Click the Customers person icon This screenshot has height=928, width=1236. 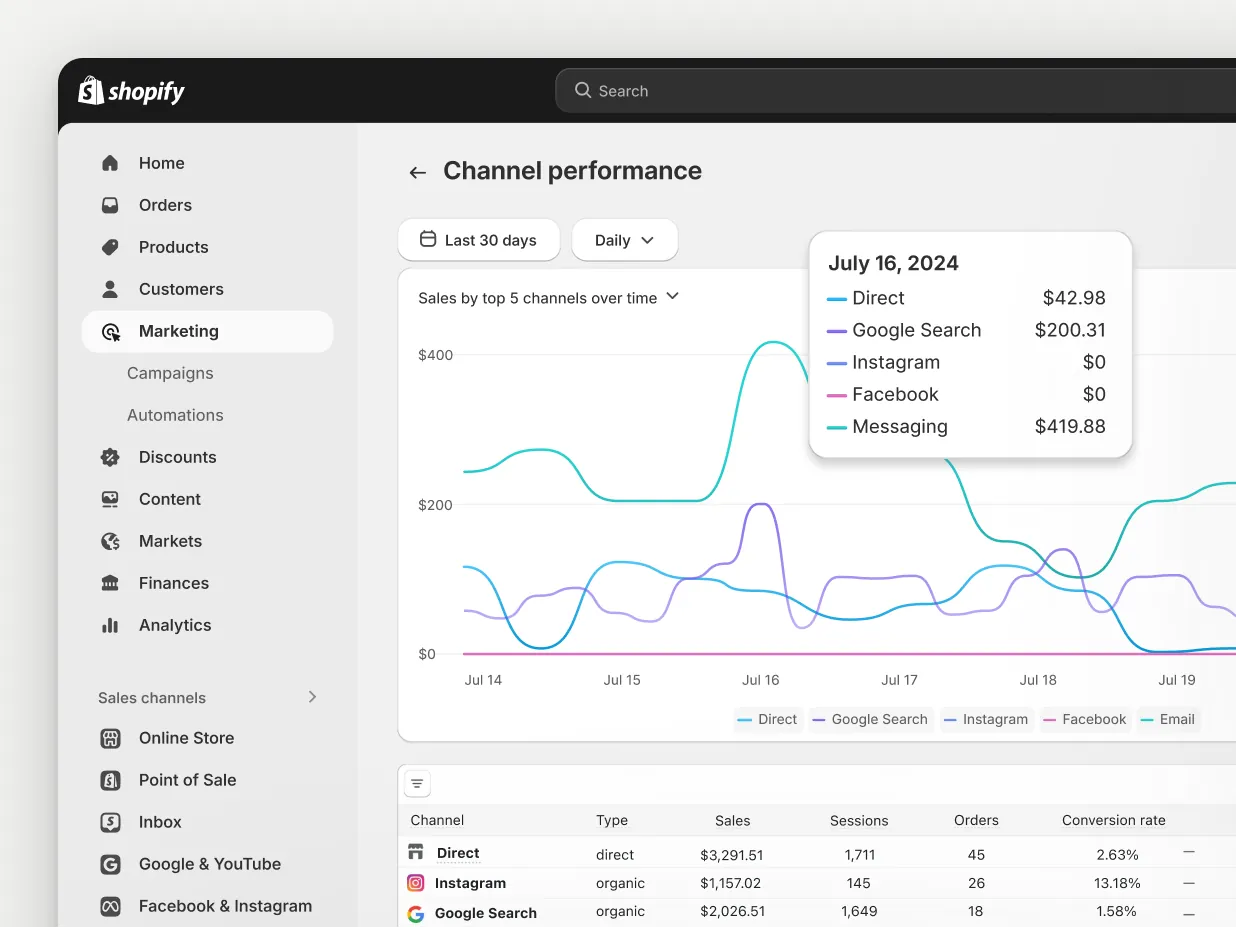click(110, 289)
